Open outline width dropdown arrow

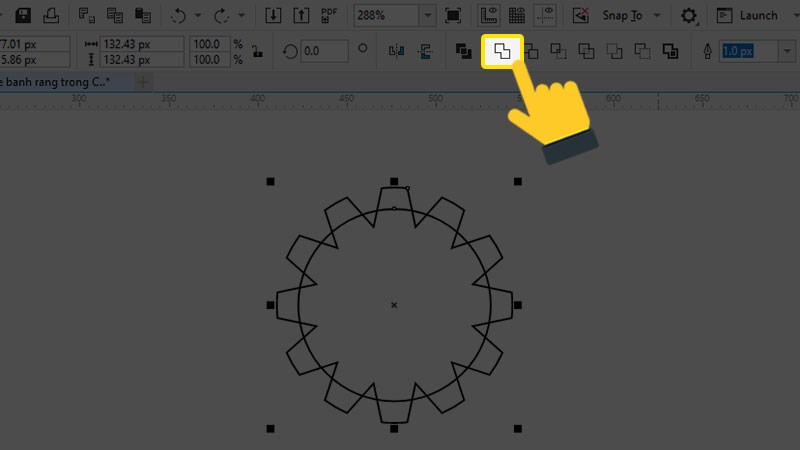(x=786, y=51)
